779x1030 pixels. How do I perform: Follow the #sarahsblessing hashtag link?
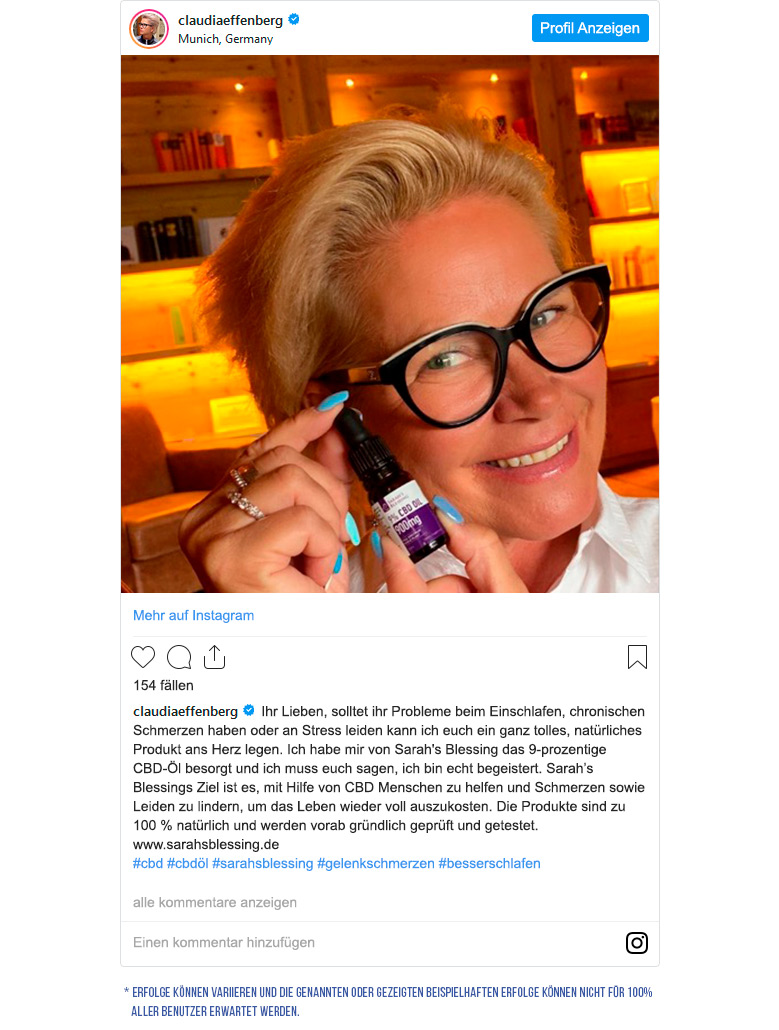coord(263,863)
